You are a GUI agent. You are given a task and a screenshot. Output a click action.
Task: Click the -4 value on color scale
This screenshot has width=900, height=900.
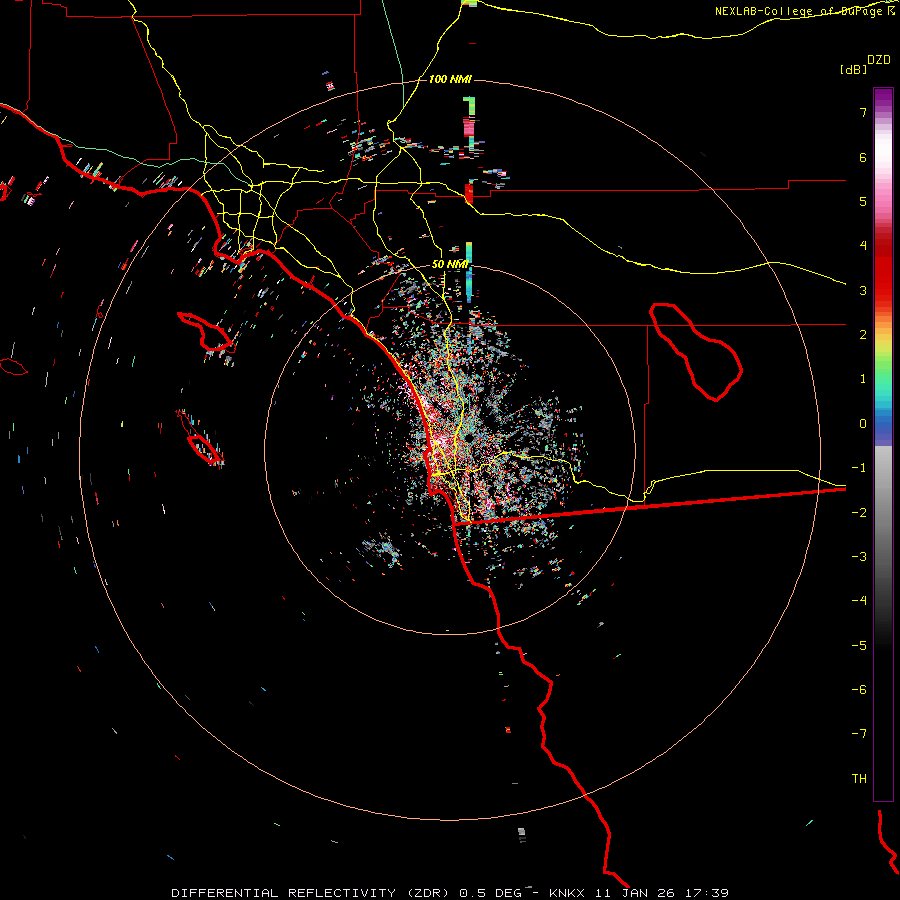(859, 601)
